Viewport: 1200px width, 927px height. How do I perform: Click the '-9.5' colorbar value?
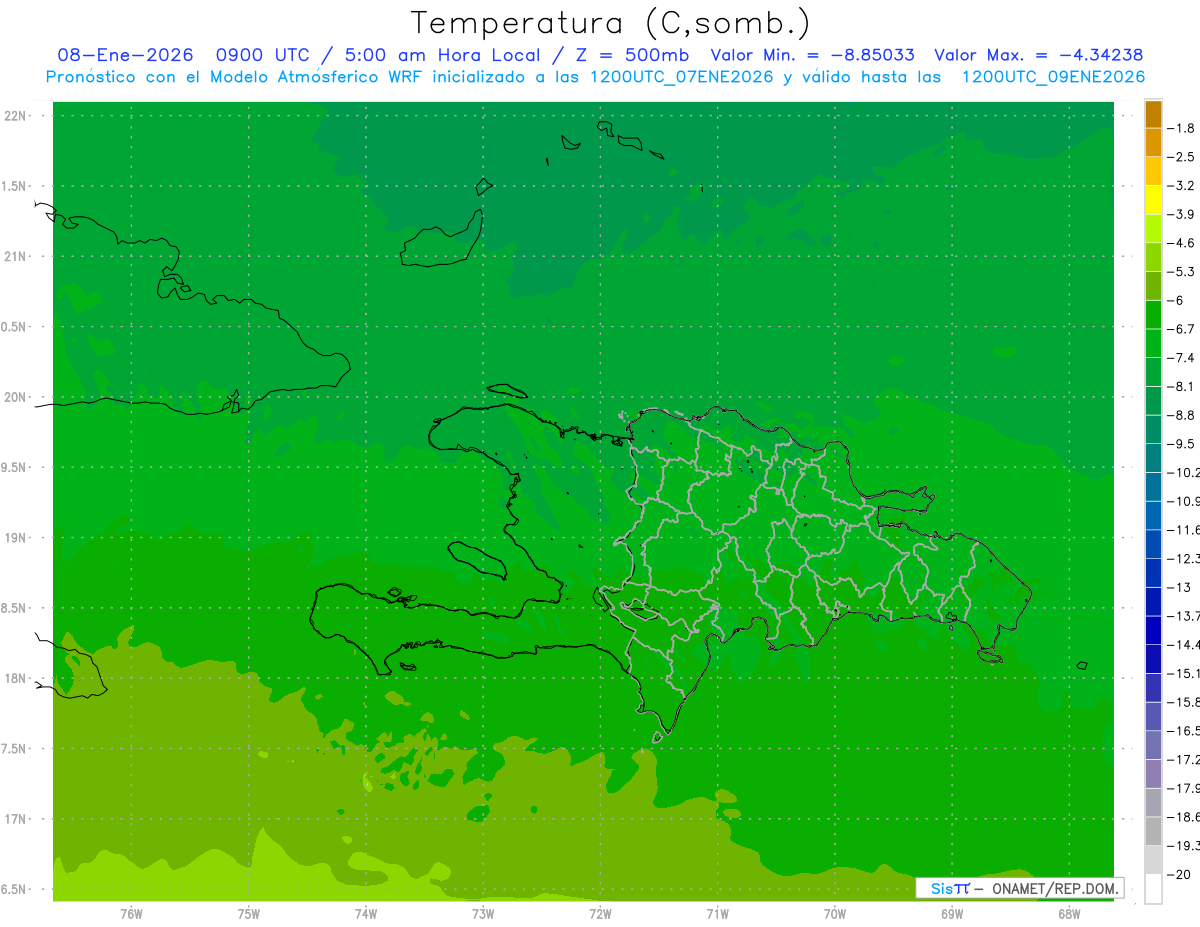point(1181,443)
